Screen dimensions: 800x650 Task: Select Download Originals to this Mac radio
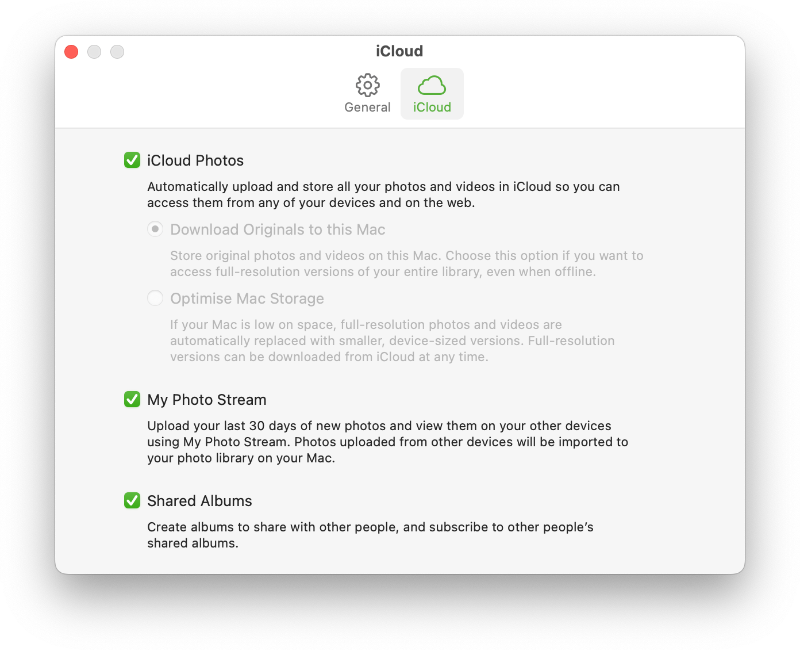(155, 229)
